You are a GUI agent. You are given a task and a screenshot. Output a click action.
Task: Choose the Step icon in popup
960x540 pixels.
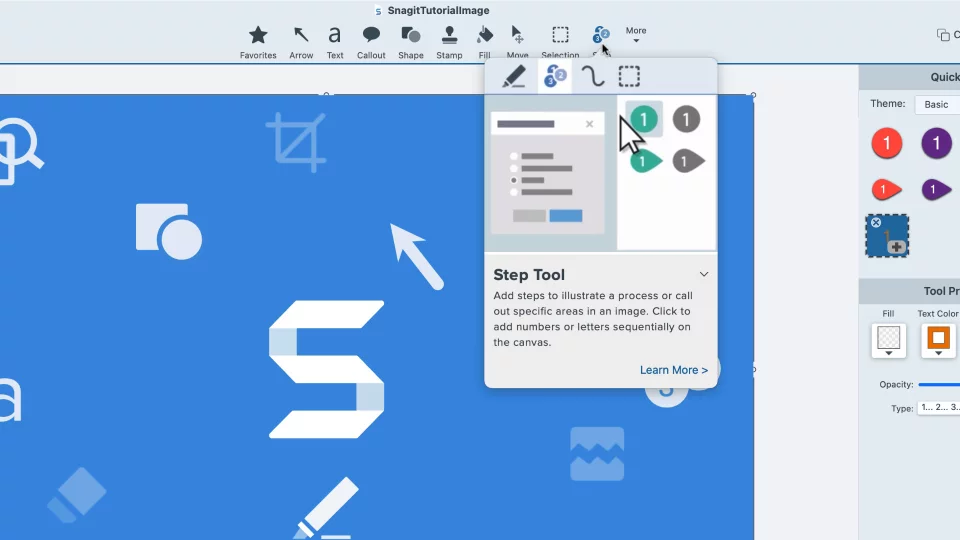coord(555,77)
